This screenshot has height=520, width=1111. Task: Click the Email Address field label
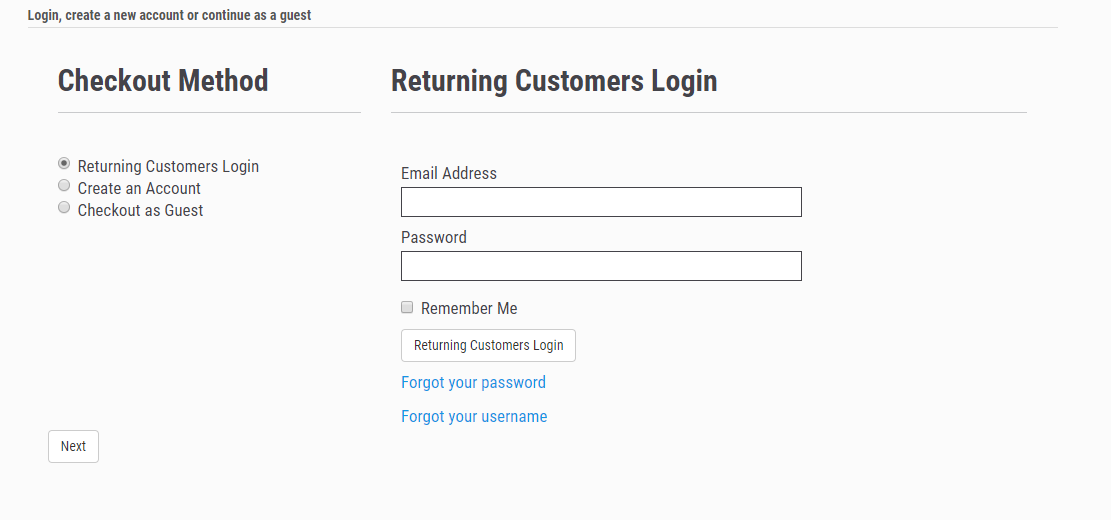449,173
